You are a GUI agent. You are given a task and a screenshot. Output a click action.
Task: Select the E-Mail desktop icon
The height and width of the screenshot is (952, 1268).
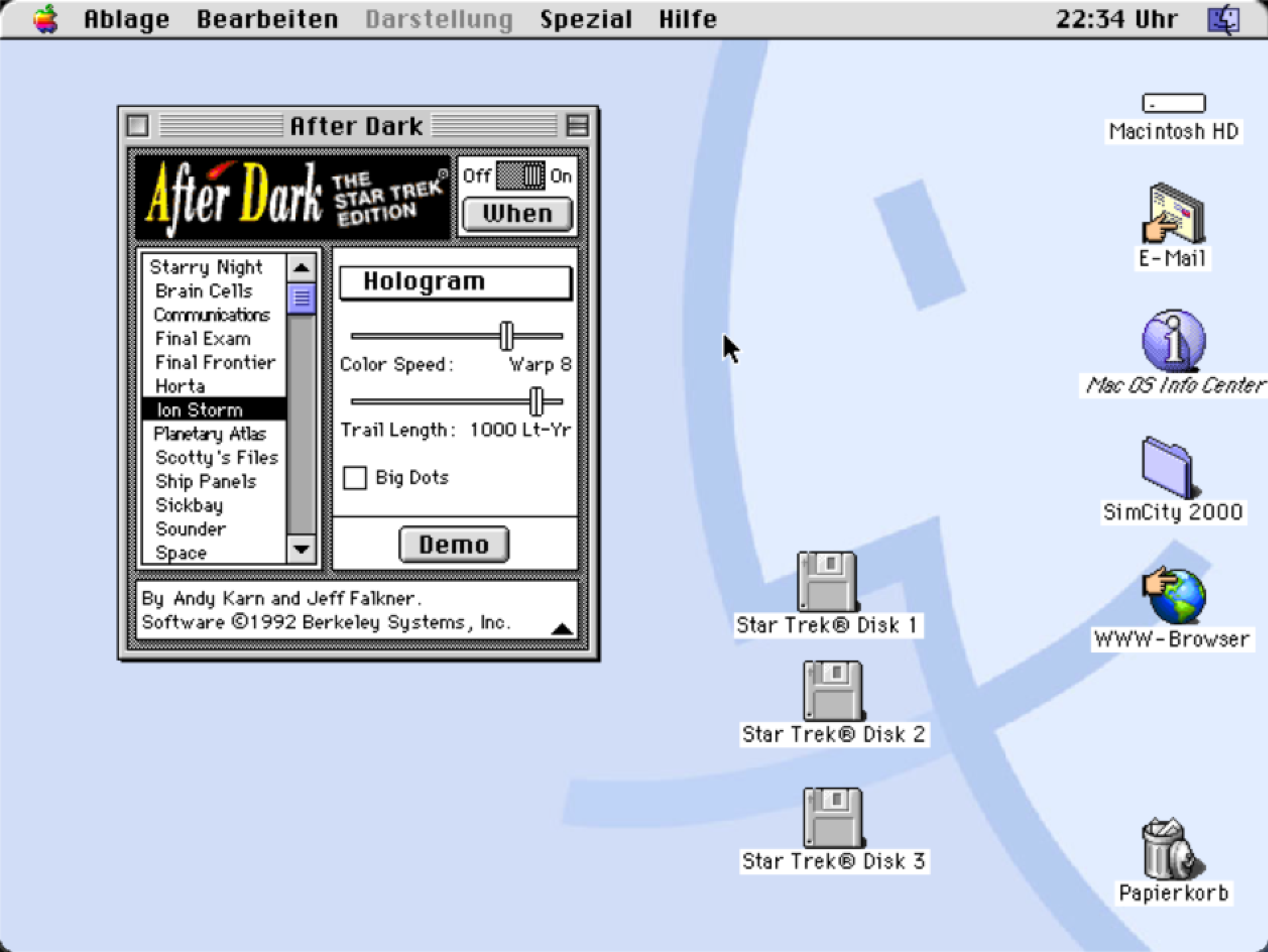1173,214
